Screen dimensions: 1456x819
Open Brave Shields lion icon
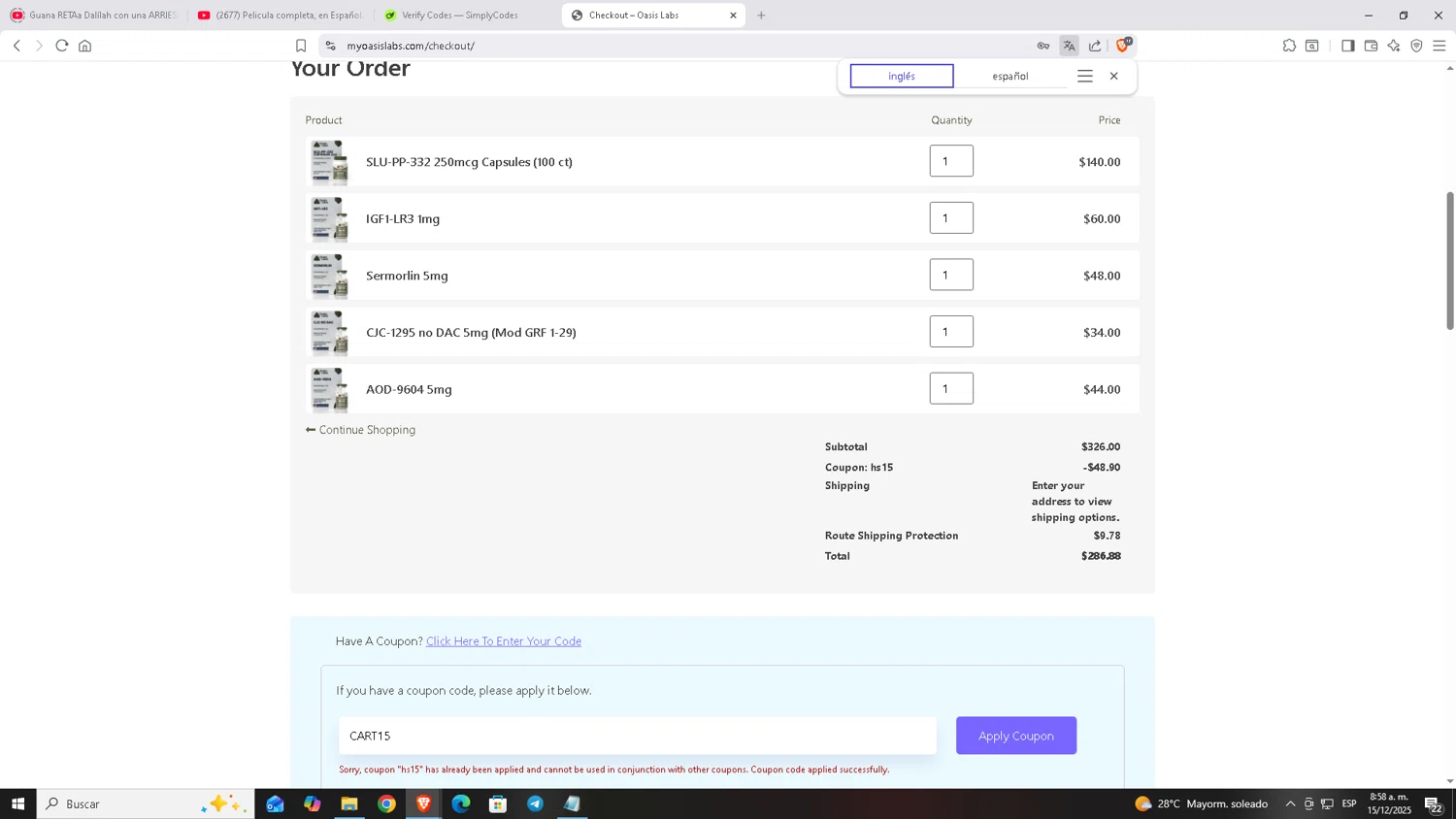(1123, 45)
